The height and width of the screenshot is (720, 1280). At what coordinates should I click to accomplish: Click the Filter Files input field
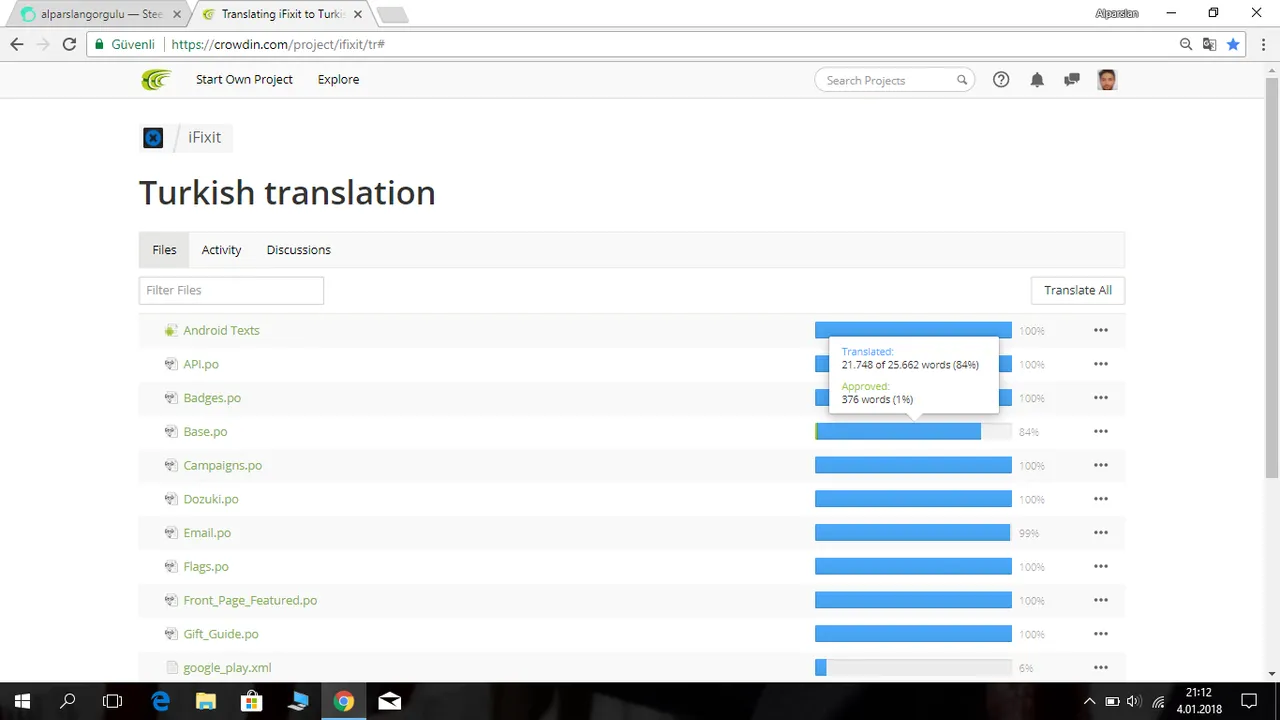click(231, 290)
